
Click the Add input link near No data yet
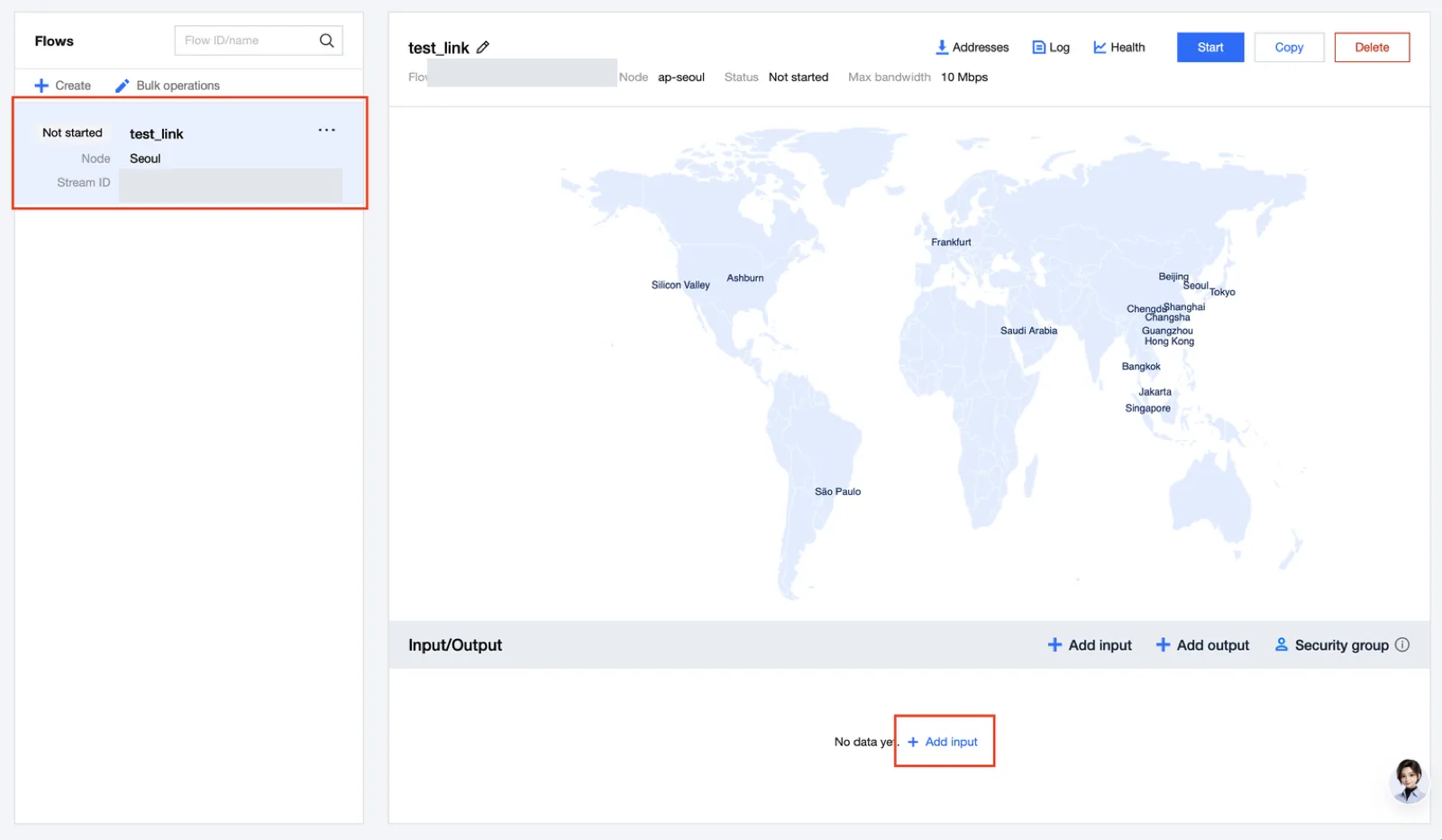coord(943,742)
